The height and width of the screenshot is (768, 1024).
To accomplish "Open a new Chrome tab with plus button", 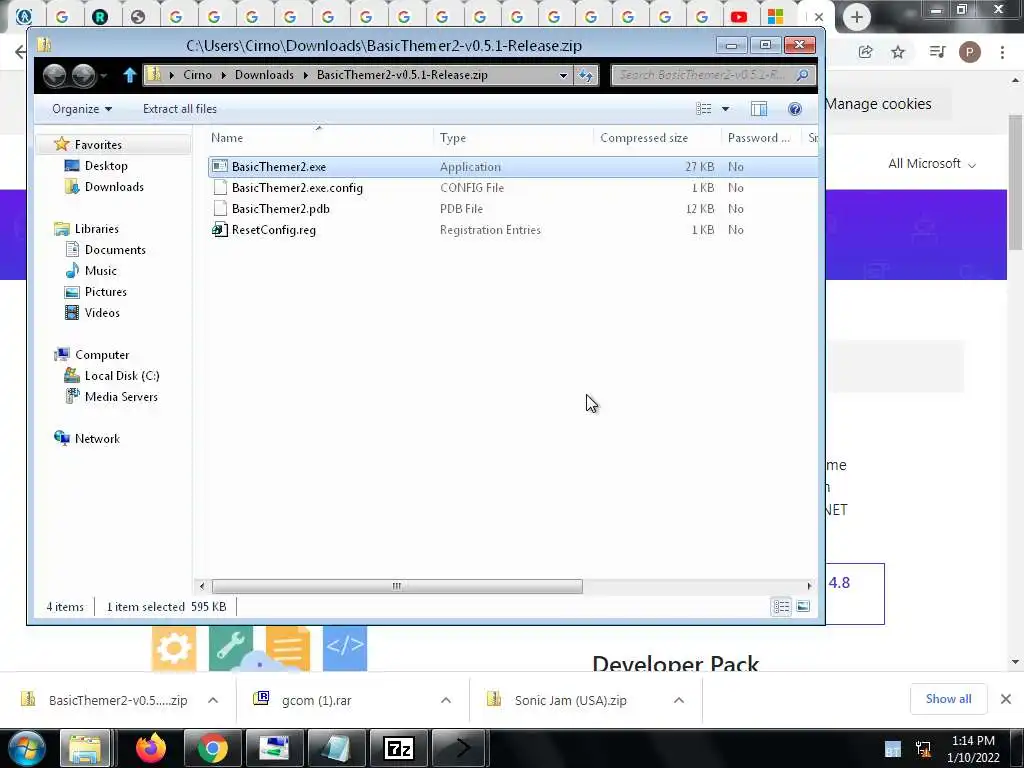I will click(x=856, y=17).
